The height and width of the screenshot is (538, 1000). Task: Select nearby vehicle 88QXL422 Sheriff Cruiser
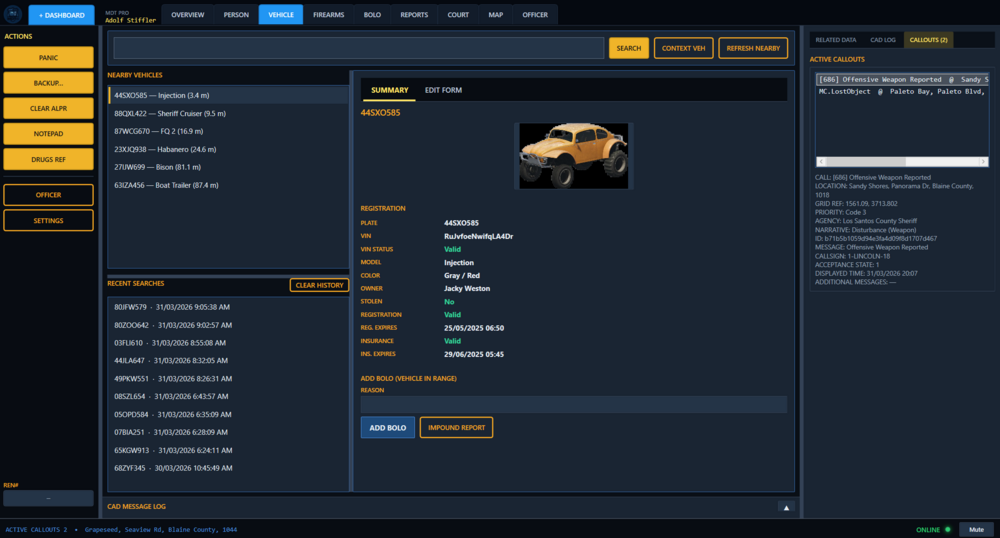[228, 113]
